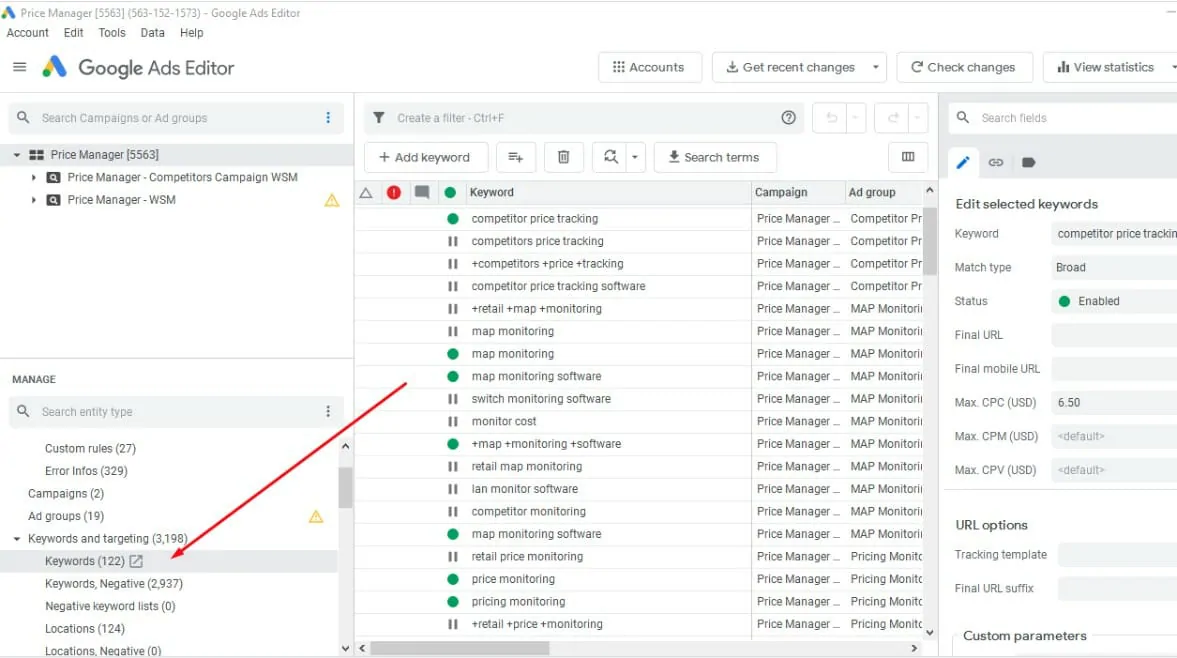This screenshot has width=1177, height=658.
Task: Click the make multiple changes icon
Action: click(x=516, y=157)
